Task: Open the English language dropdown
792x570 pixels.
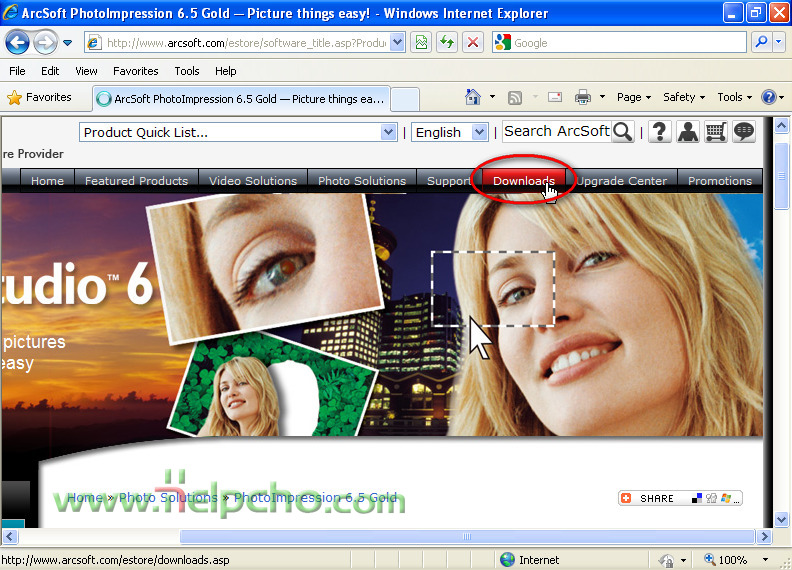Action: (x=449, y=132)
